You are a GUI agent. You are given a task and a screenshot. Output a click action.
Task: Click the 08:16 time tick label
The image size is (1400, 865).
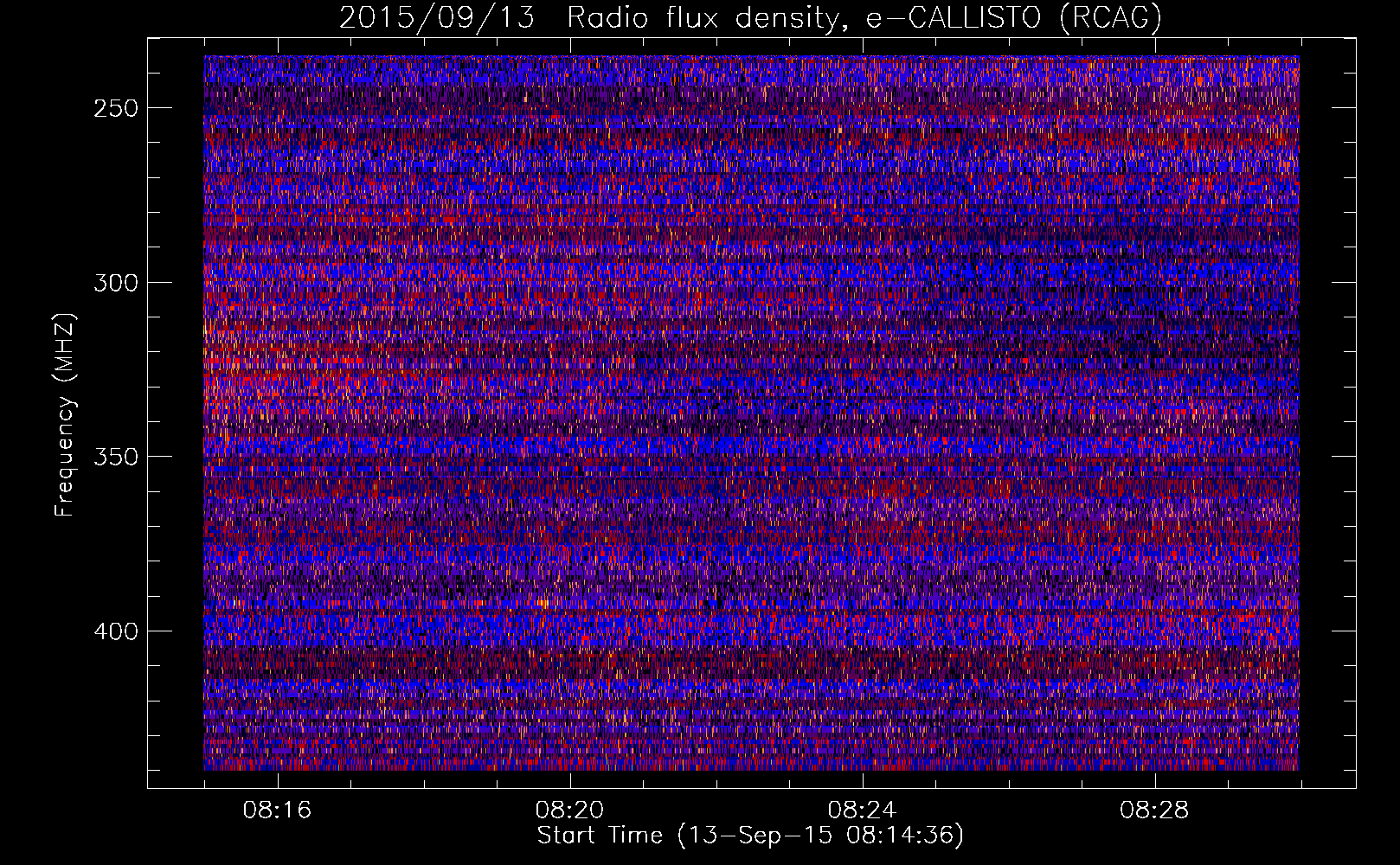pyautogui.click(x=277, y=811)
